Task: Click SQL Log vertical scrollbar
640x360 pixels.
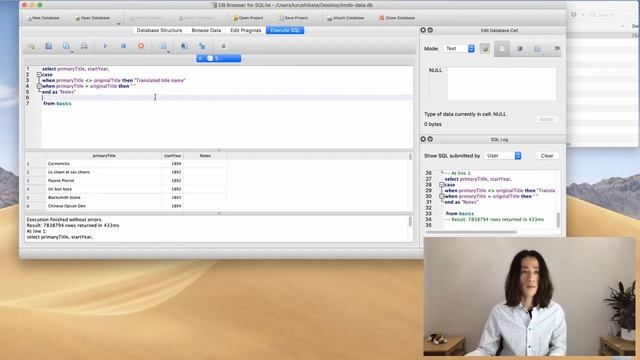Action: [x=558, y=220]
